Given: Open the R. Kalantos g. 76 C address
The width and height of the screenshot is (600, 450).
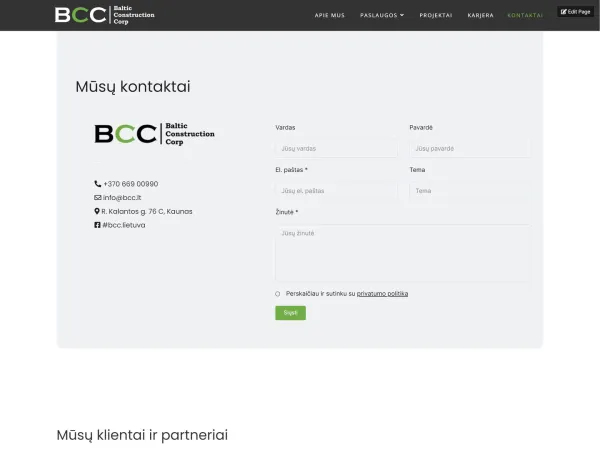Looking at the screenshot, I should [x=147, y=212].
